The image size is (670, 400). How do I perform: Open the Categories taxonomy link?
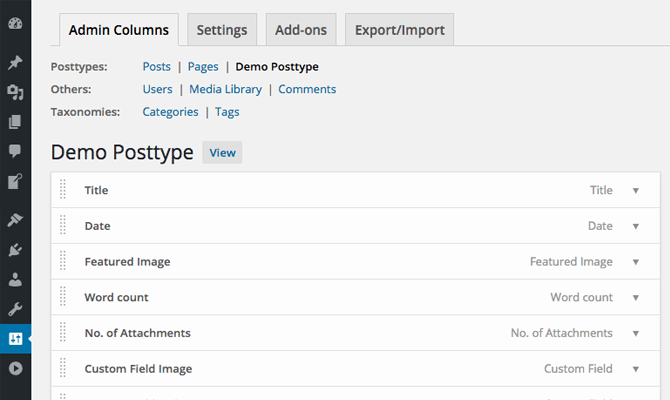pyautogui.click(x=170, y=112)
